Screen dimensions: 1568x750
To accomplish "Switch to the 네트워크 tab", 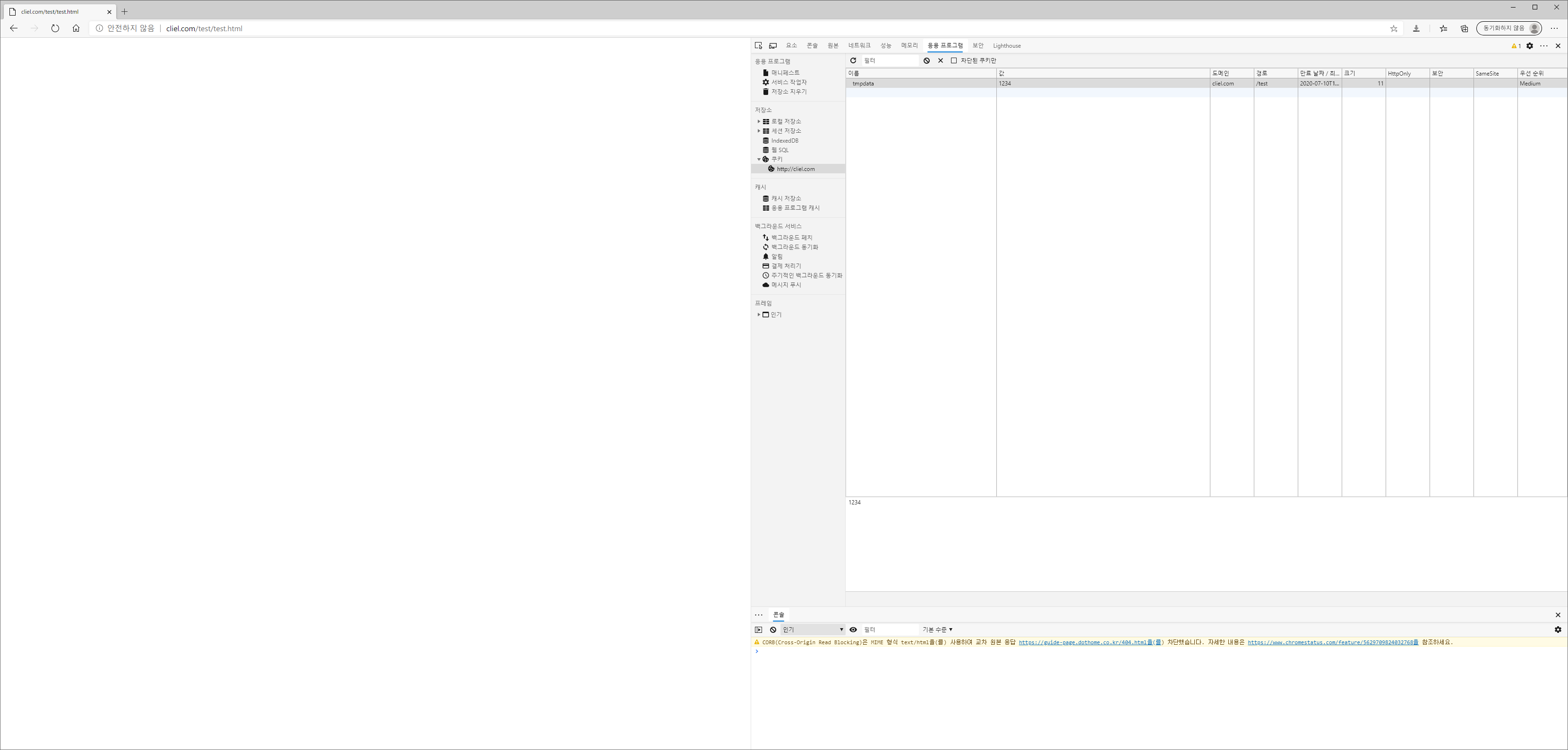I will coord(859,46).
